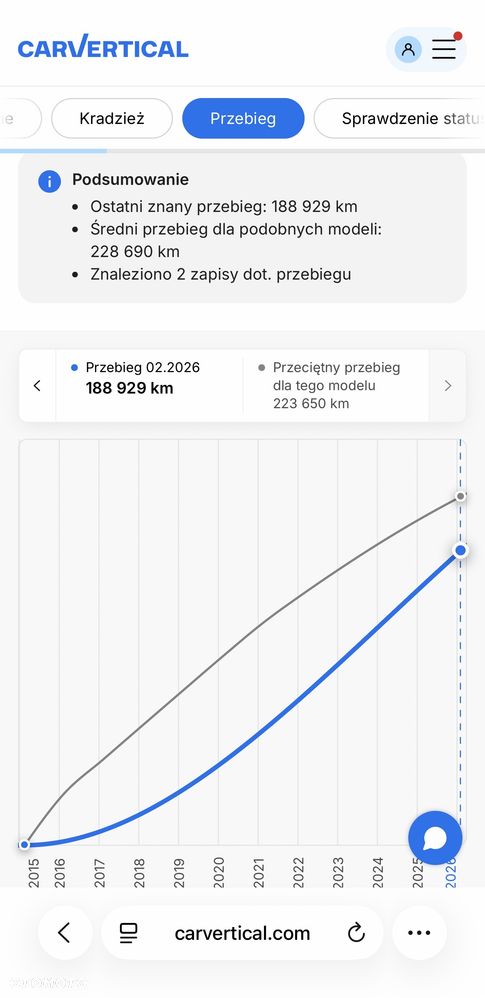
Task: Tap the blue info icon beside Podsumowanie
Action: pos(50,181)
